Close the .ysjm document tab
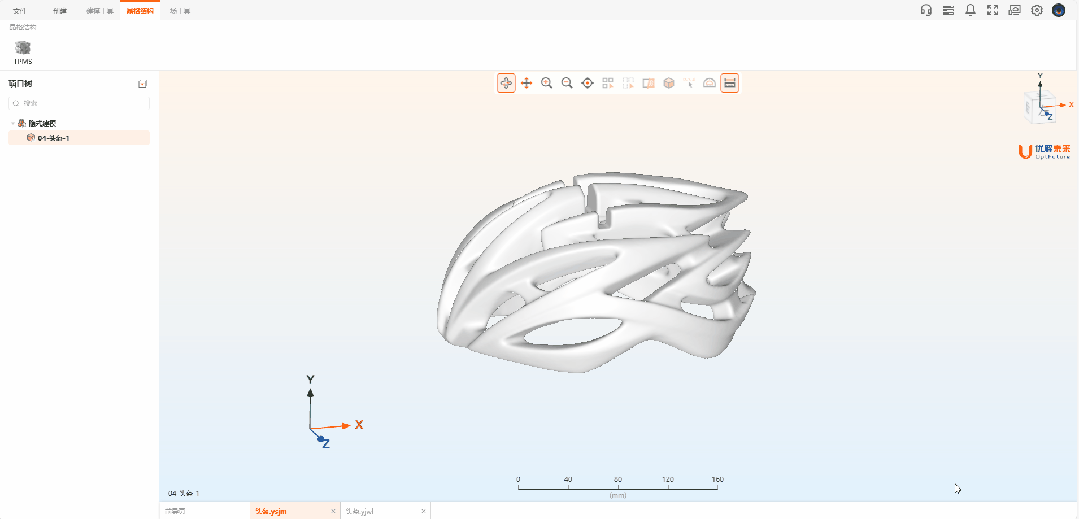The width and height of the screenshot is (1079, 519). click(x=333, y=511)
